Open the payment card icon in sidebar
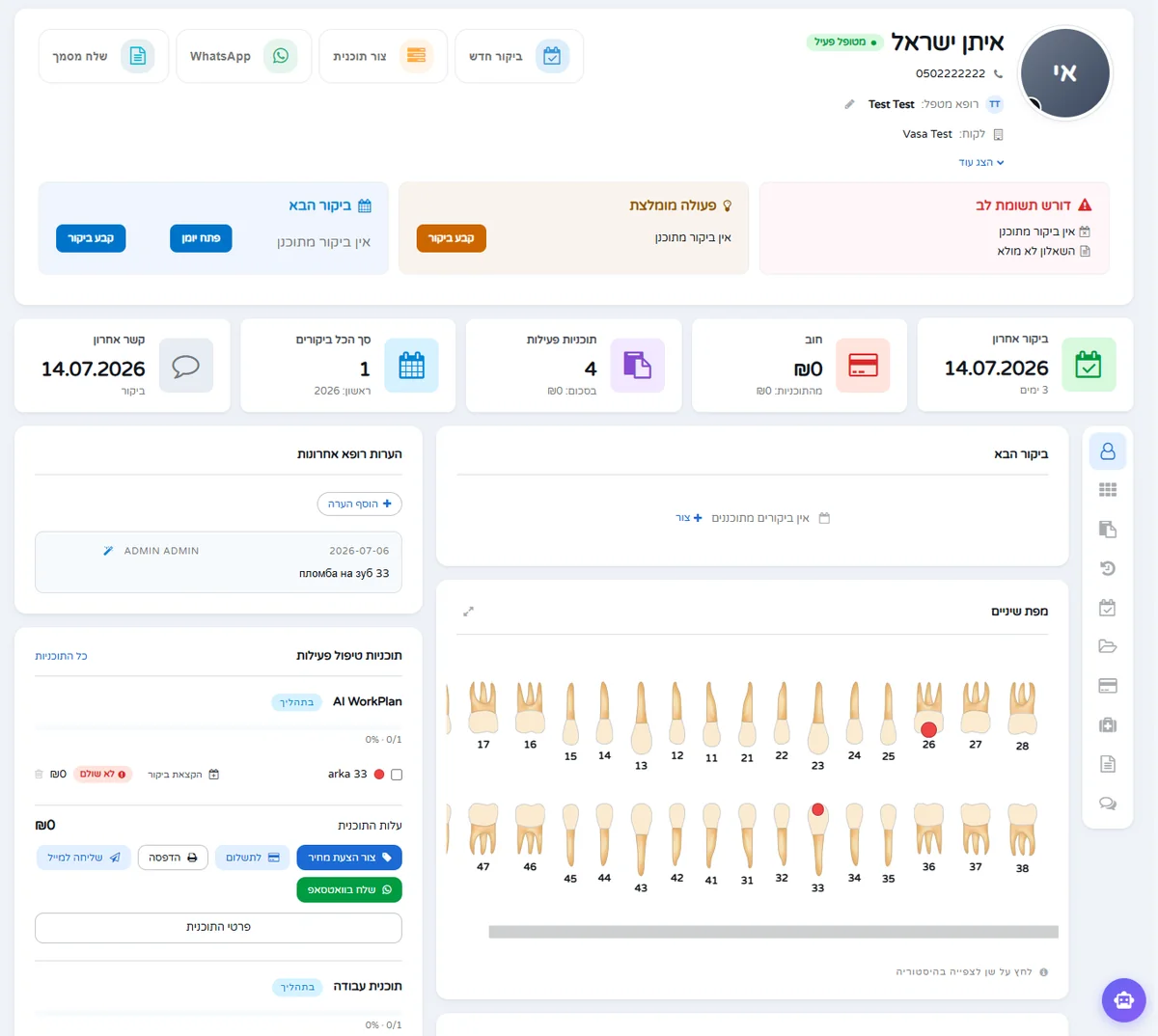 pyautogui.click(x=1108, y=686)
